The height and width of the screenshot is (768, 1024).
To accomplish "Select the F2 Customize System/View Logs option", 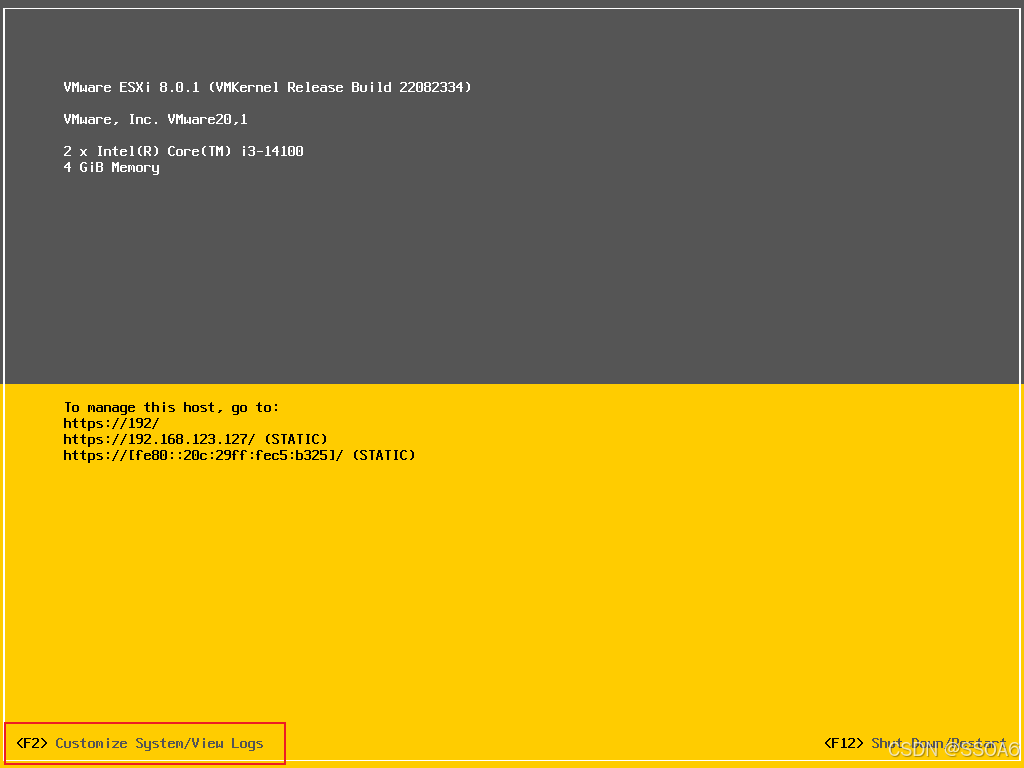I will point(140,743).
